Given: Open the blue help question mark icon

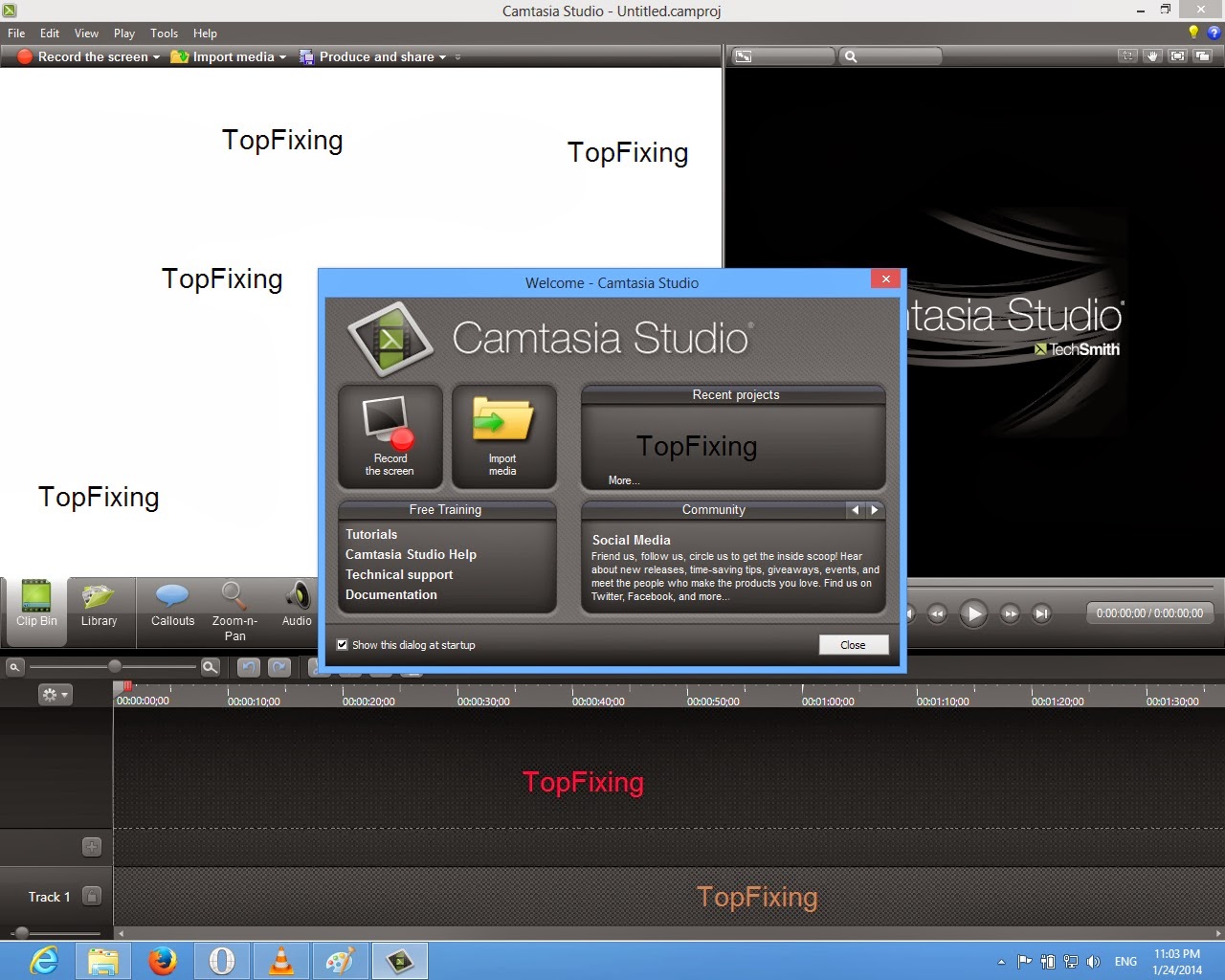Looking at the screenshot, I should click(1214, 33).
